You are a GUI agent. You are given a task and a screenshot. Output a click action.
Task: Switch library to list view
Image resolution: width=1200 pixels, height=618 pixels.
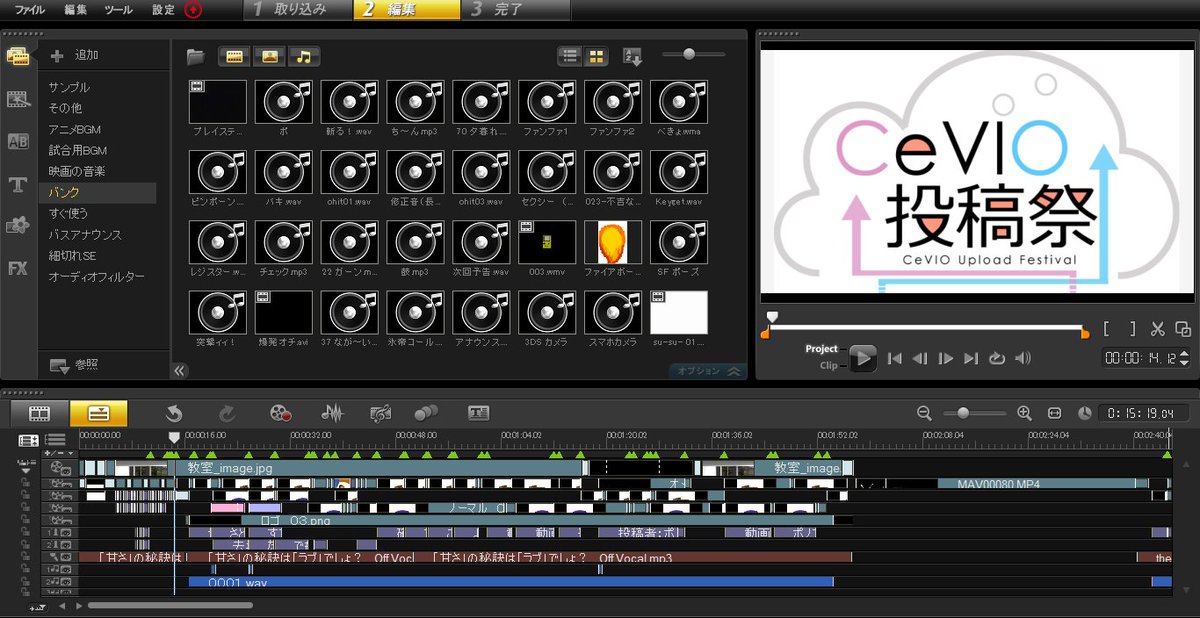click(x=570, y=56)
